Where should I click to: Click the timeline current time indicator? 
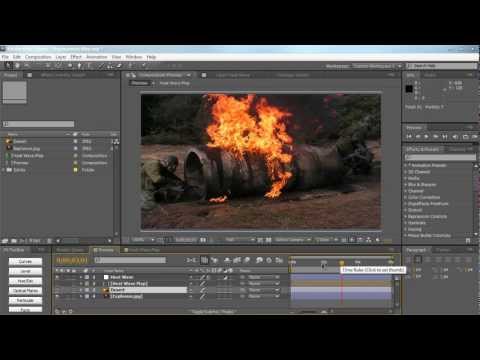pos(342,263)
